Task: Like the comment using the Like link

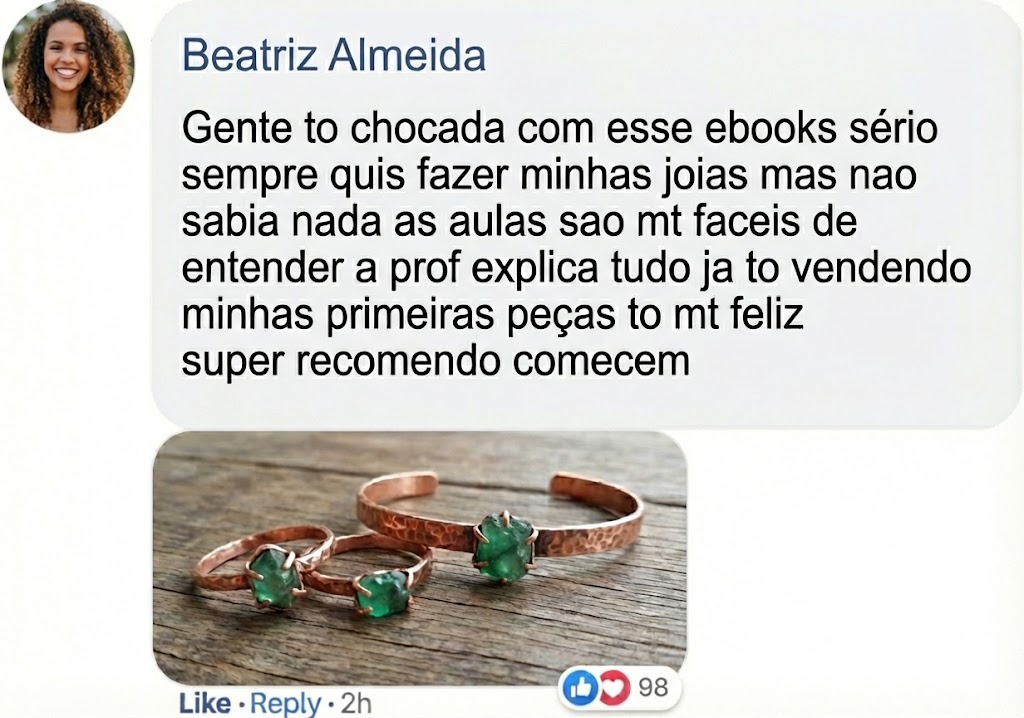Action: [204, 704]
